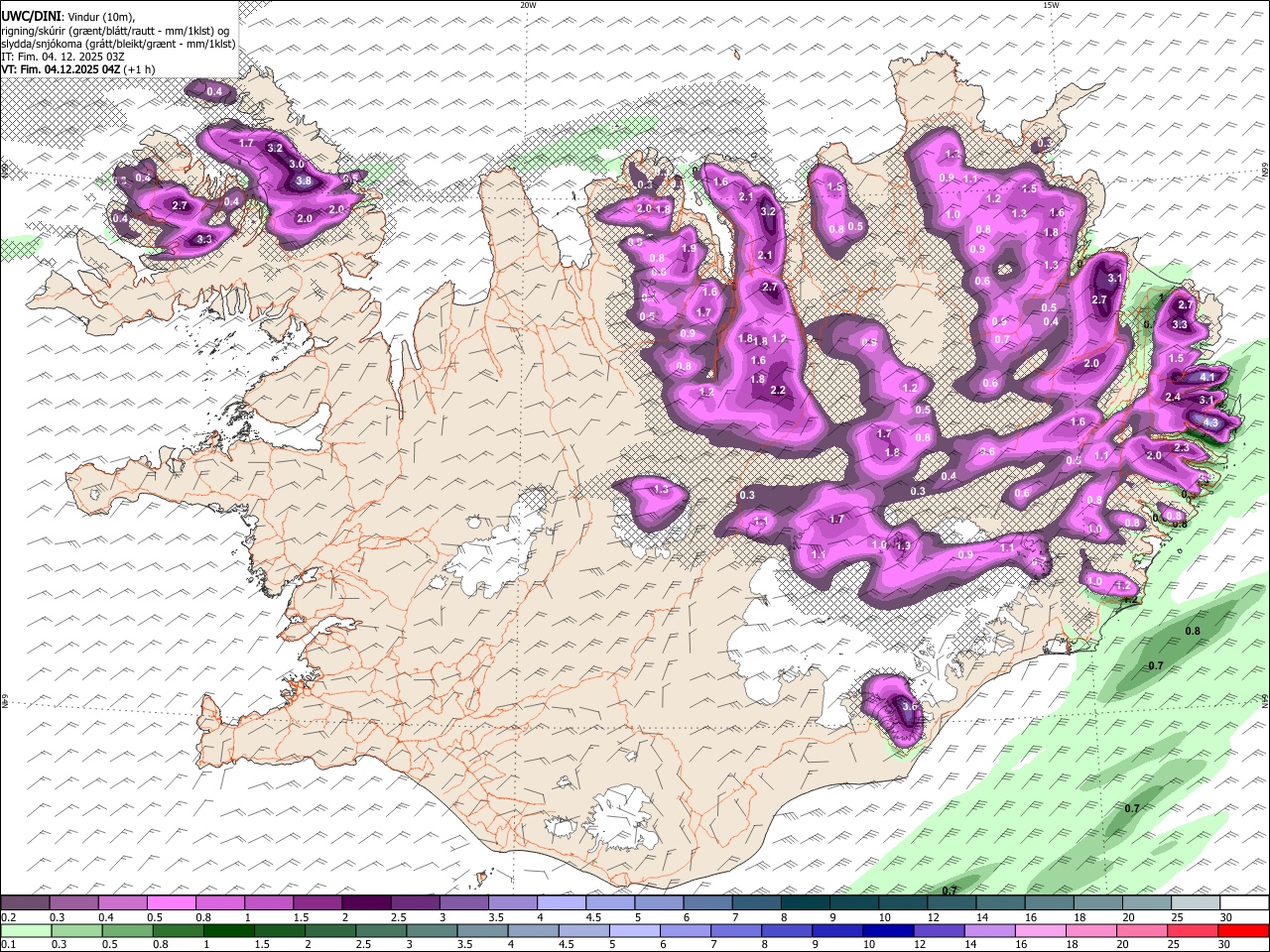Pick the medium green swatch at rain-scale 0.5
This screenshot has width=1270, height=952.
coord(127,930)
